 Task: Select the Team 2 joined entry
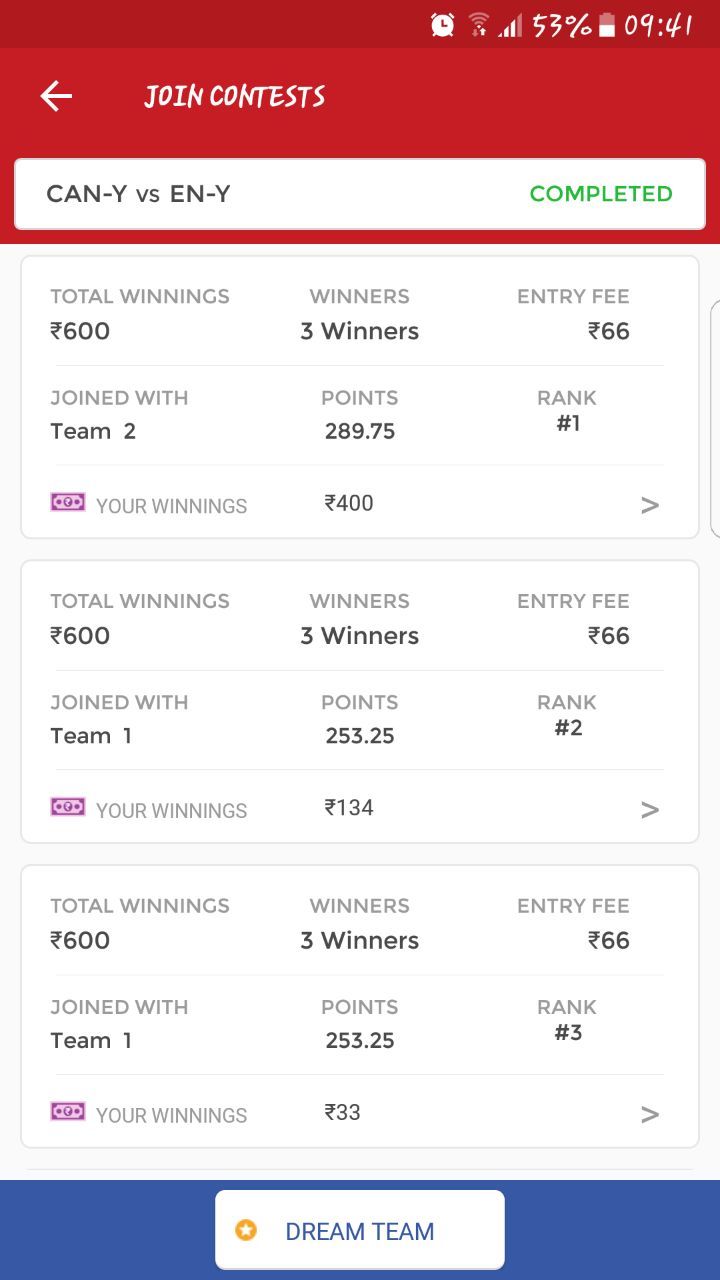93,432
